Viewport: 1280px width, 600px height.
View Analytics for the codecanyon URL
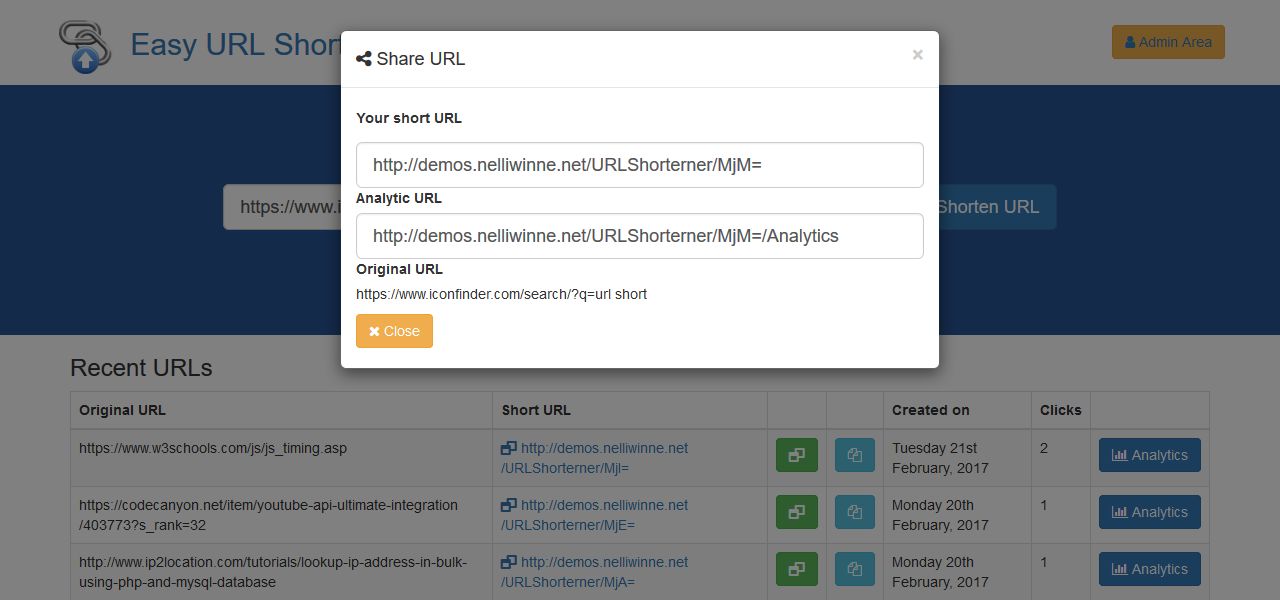click(x=1149, y=512)
